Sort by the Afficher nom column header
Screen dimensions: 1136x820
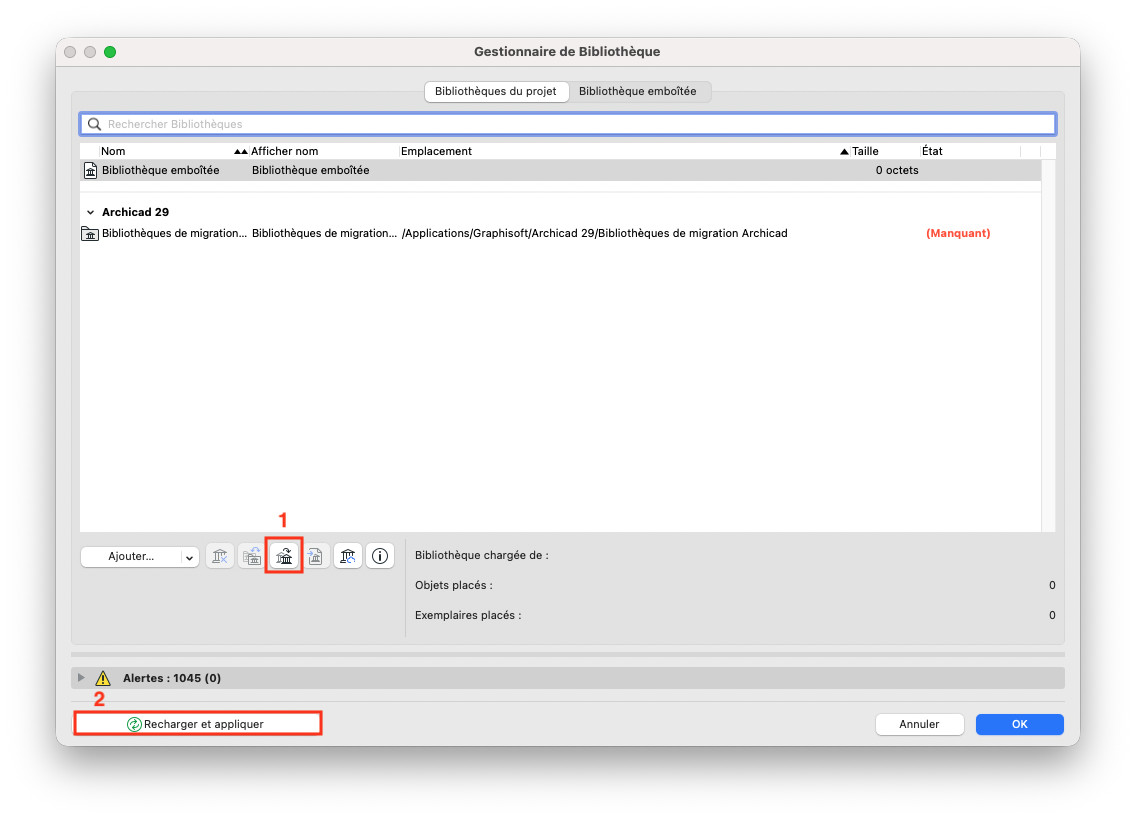(x=285, y=151)
